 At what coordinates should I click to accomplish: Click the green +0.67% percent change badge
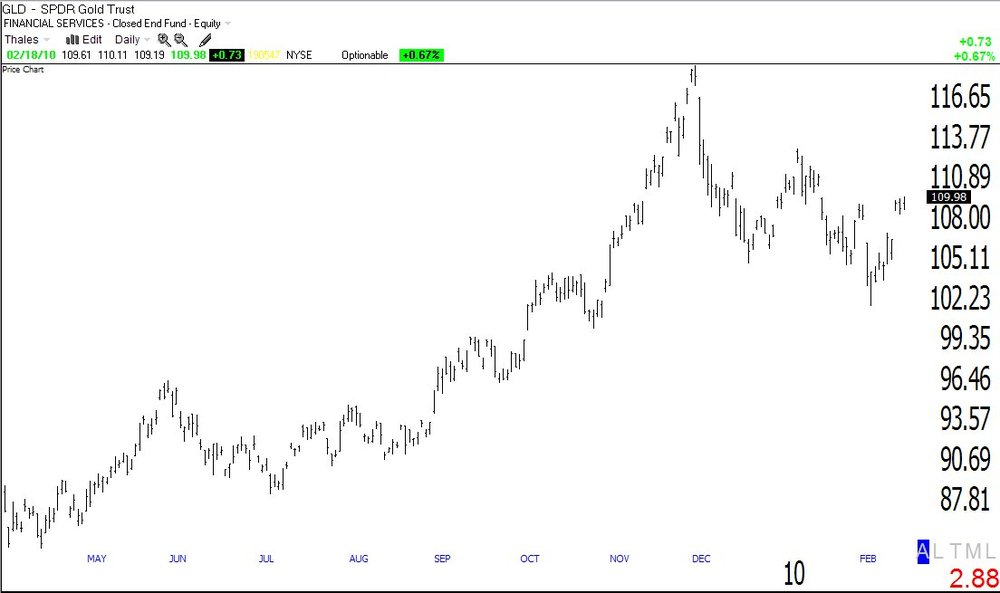coord(421,55)
